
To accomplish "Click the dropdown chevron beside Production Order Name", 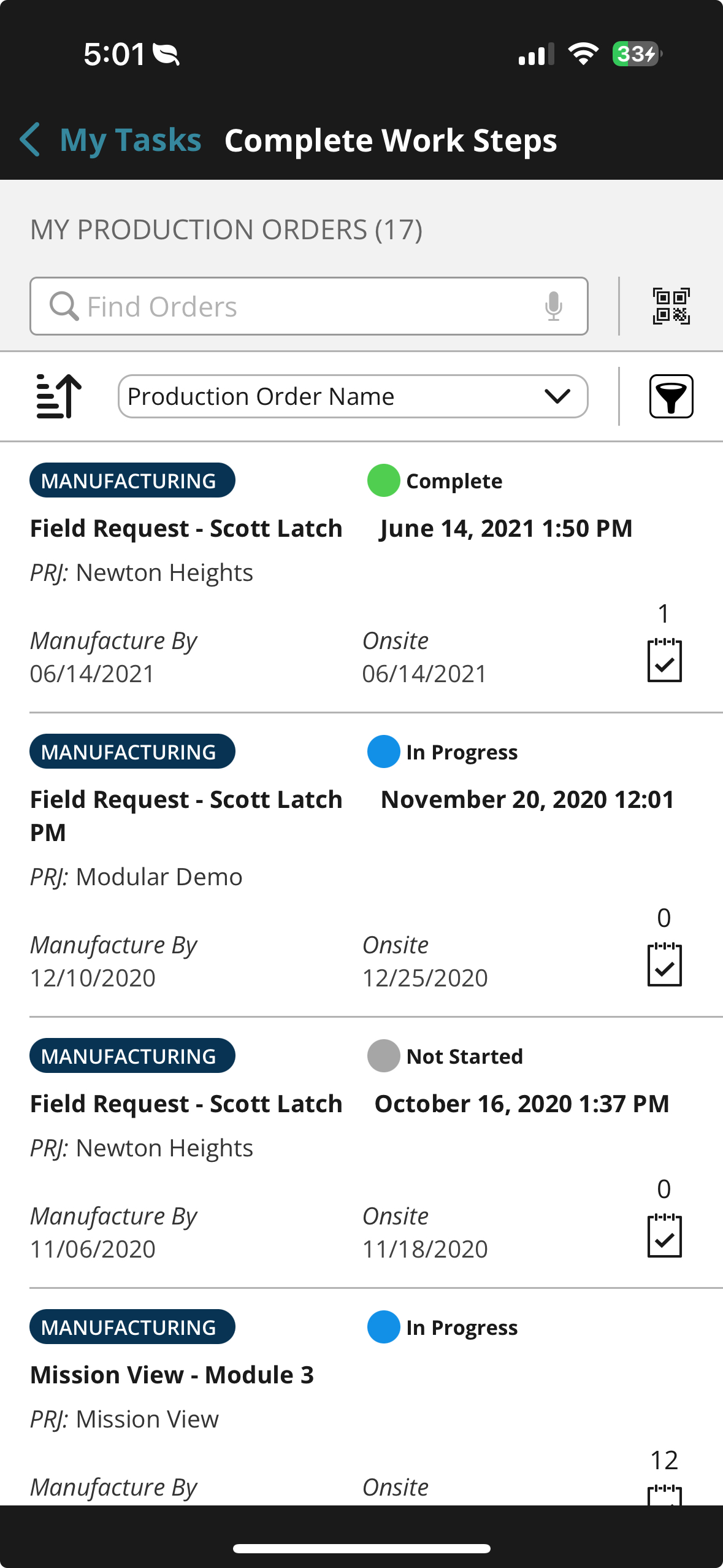I will click(x=557, y=396).
